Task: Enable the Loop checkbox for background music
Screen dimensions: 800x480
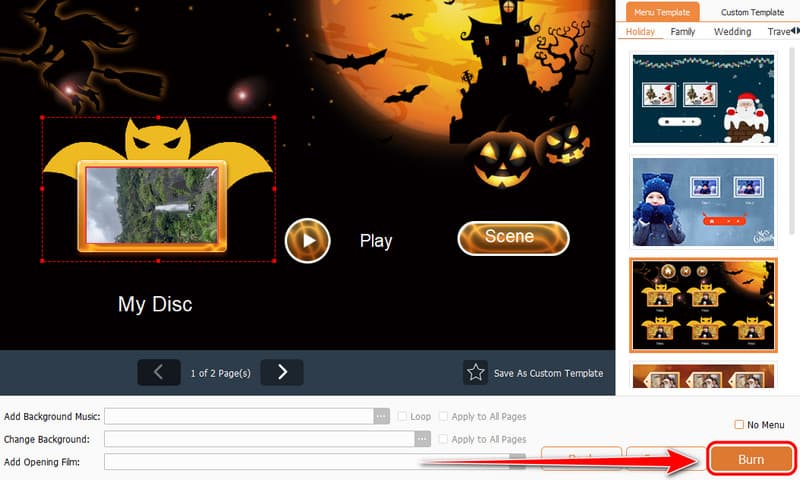Action: (x=402, y=416)
